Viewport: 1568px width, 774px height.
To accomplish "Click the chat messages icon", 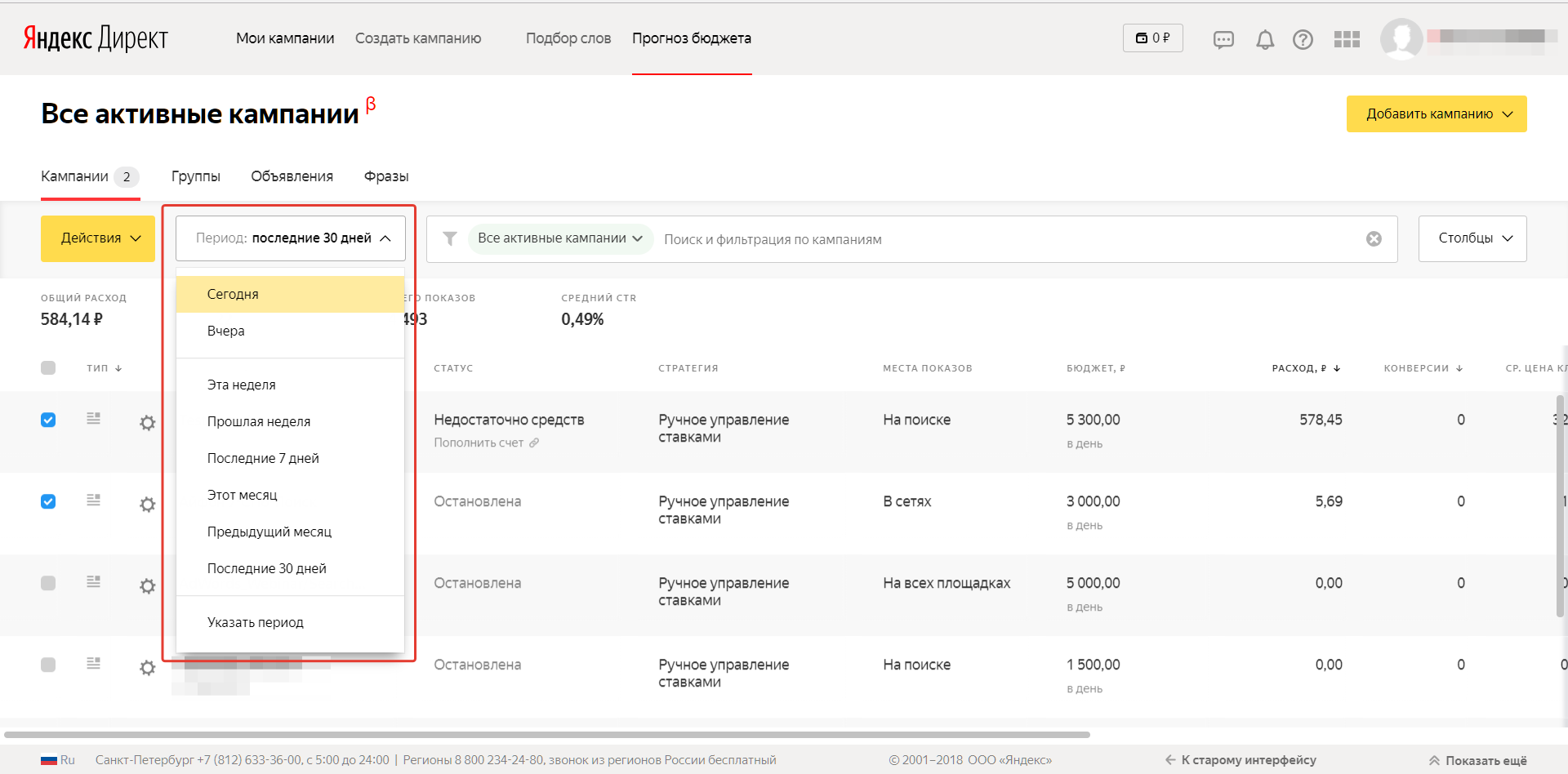I will 1223,38.
